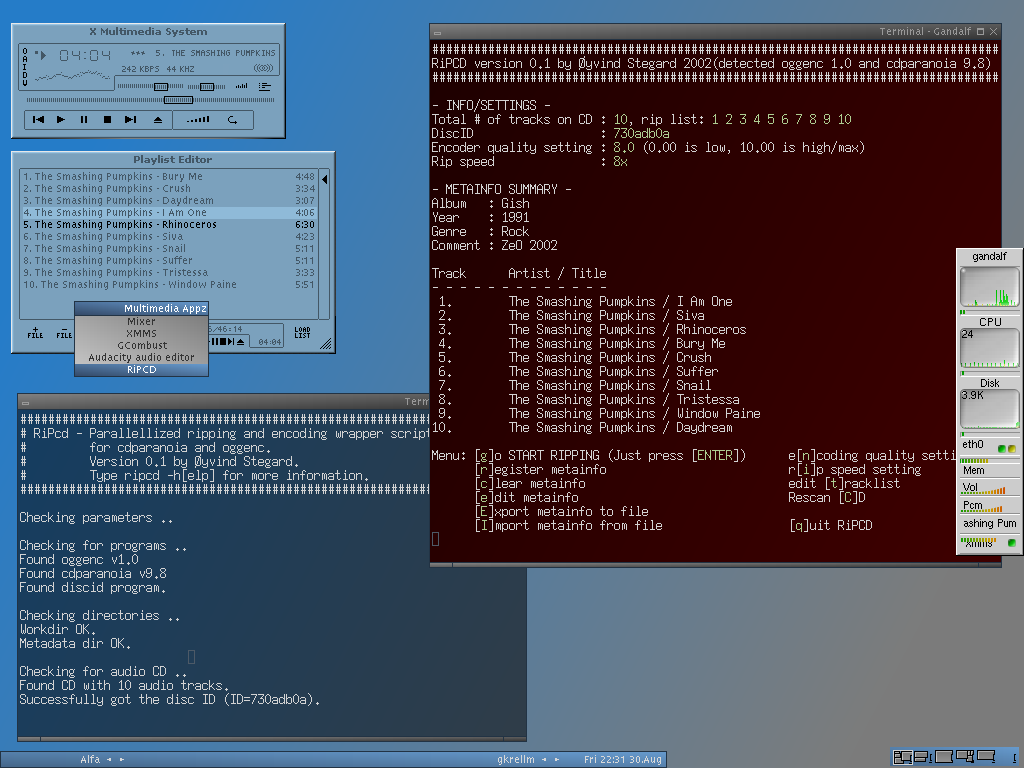Image resolution: width=1024 pixels, height=768 pixels.
Task: Click the add file button in playlist
Action: click(x=35, y=333)
